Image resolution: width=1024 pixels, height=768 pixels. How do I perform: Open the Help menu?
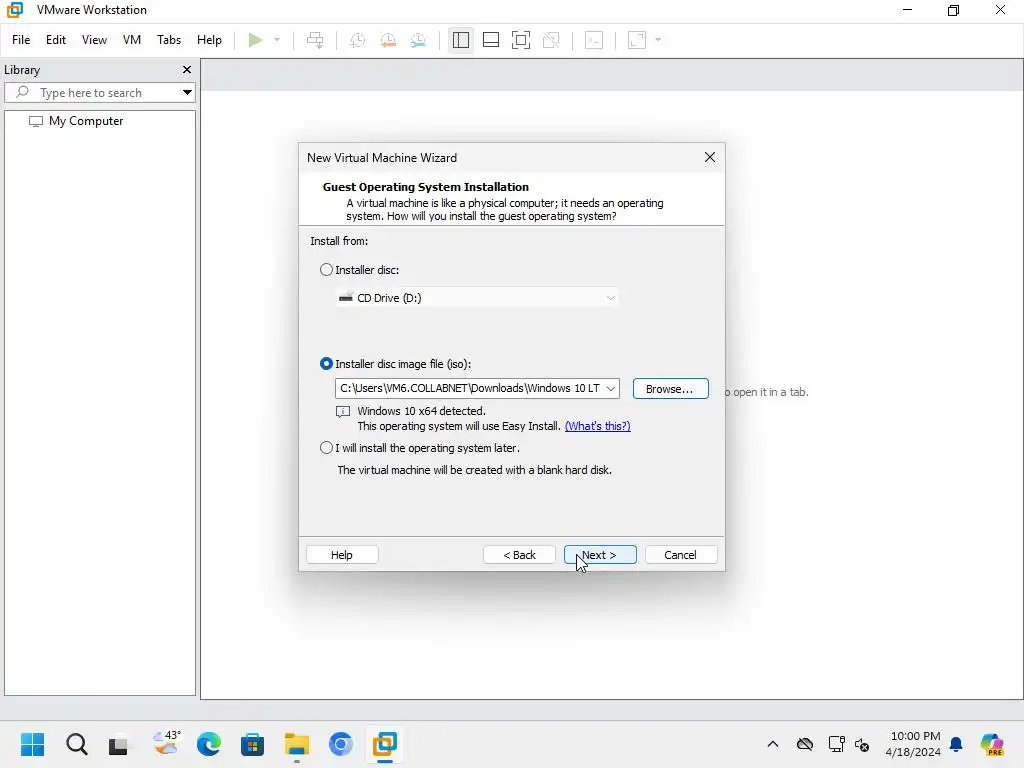(209, 40)
